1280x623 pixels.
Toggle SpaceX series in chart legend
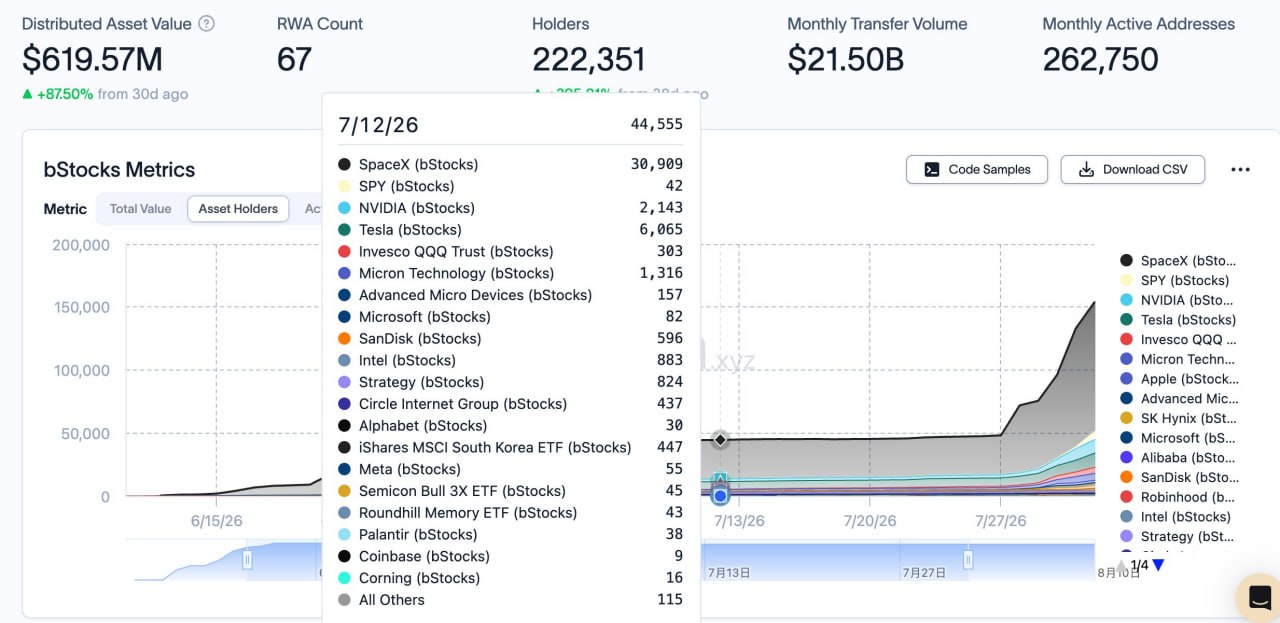pos(1179,260)
